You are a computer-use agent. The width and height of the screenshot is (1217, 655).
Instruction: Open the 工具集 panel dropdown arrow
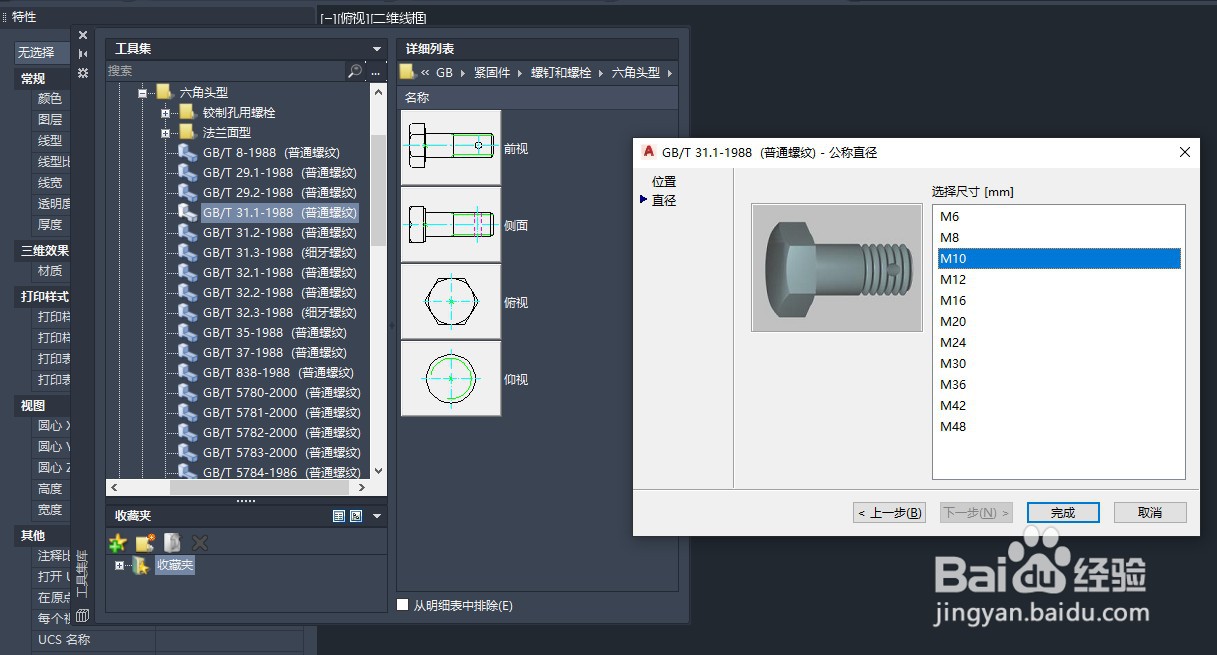[x=377, y=49]
